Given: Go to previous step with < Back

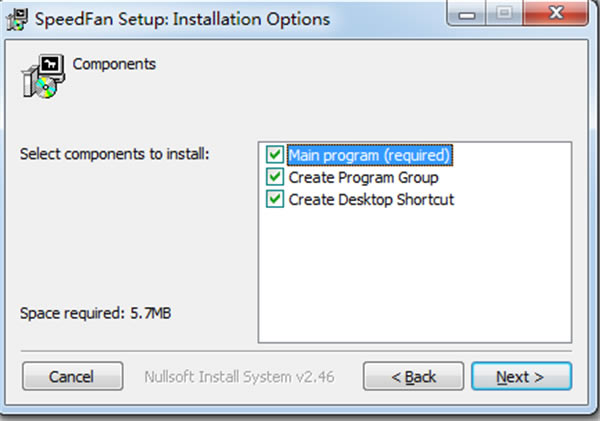Looking at the screenshot, I should 413,377.
